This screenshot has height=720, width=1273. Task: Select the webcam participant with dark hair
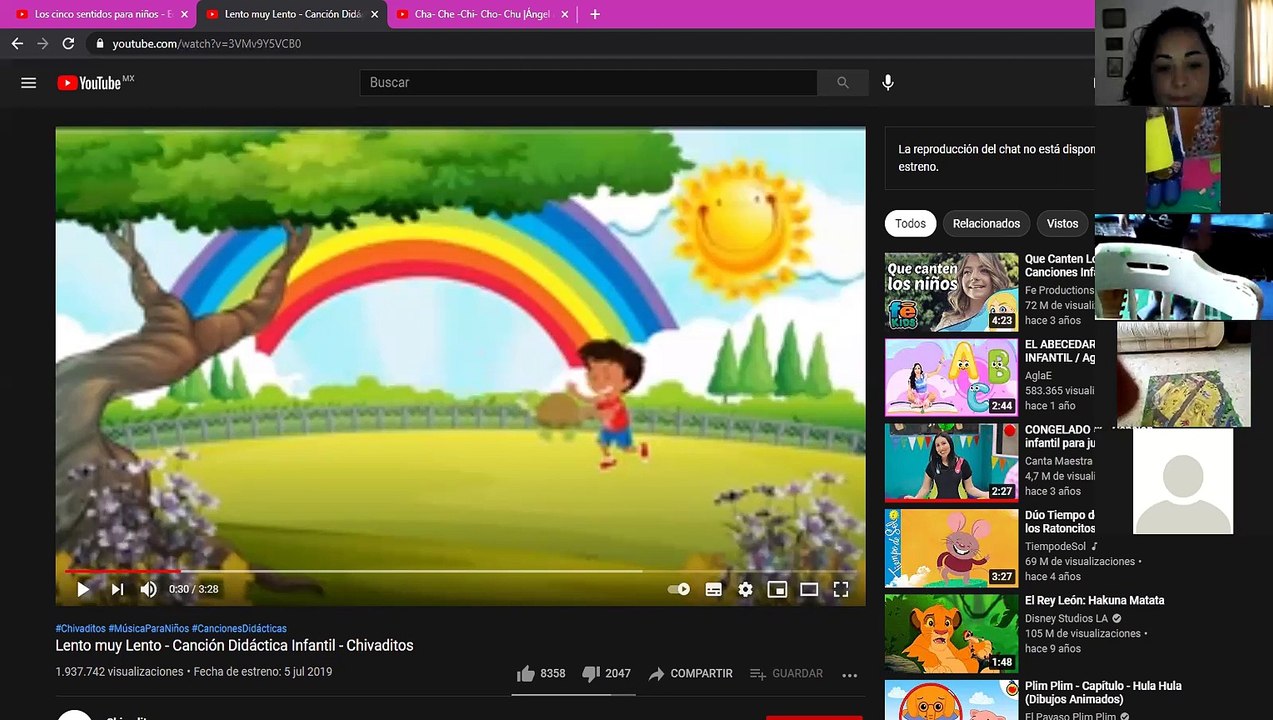pos(1184,52)
